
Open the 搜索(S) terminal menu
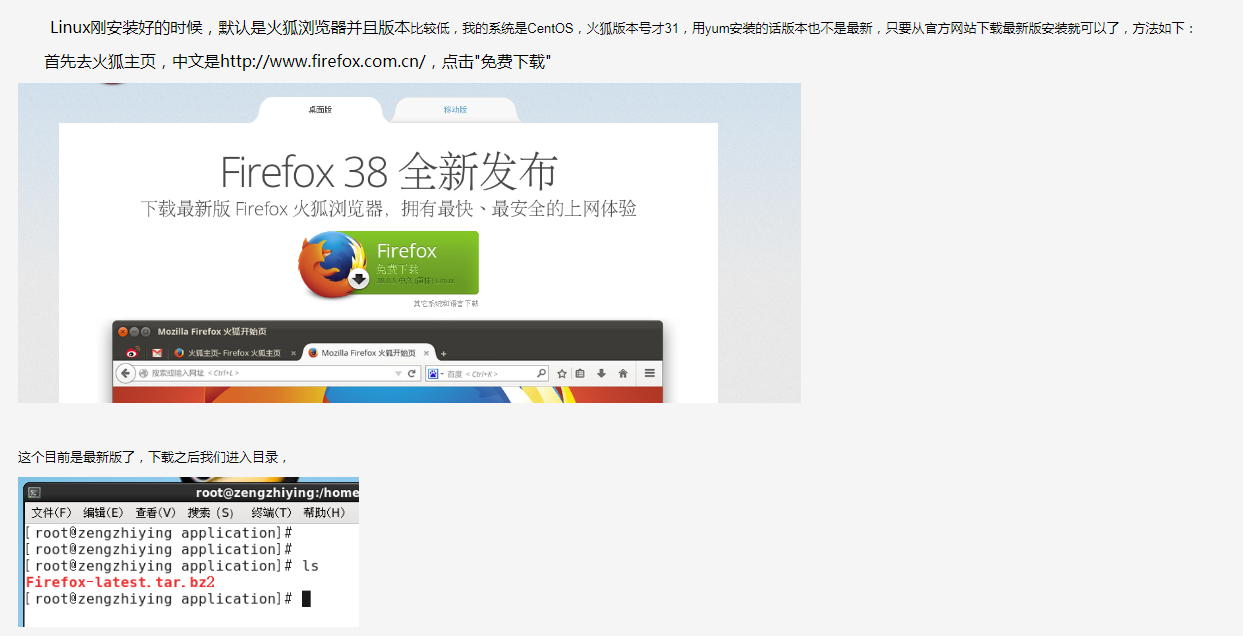(211, 512)
